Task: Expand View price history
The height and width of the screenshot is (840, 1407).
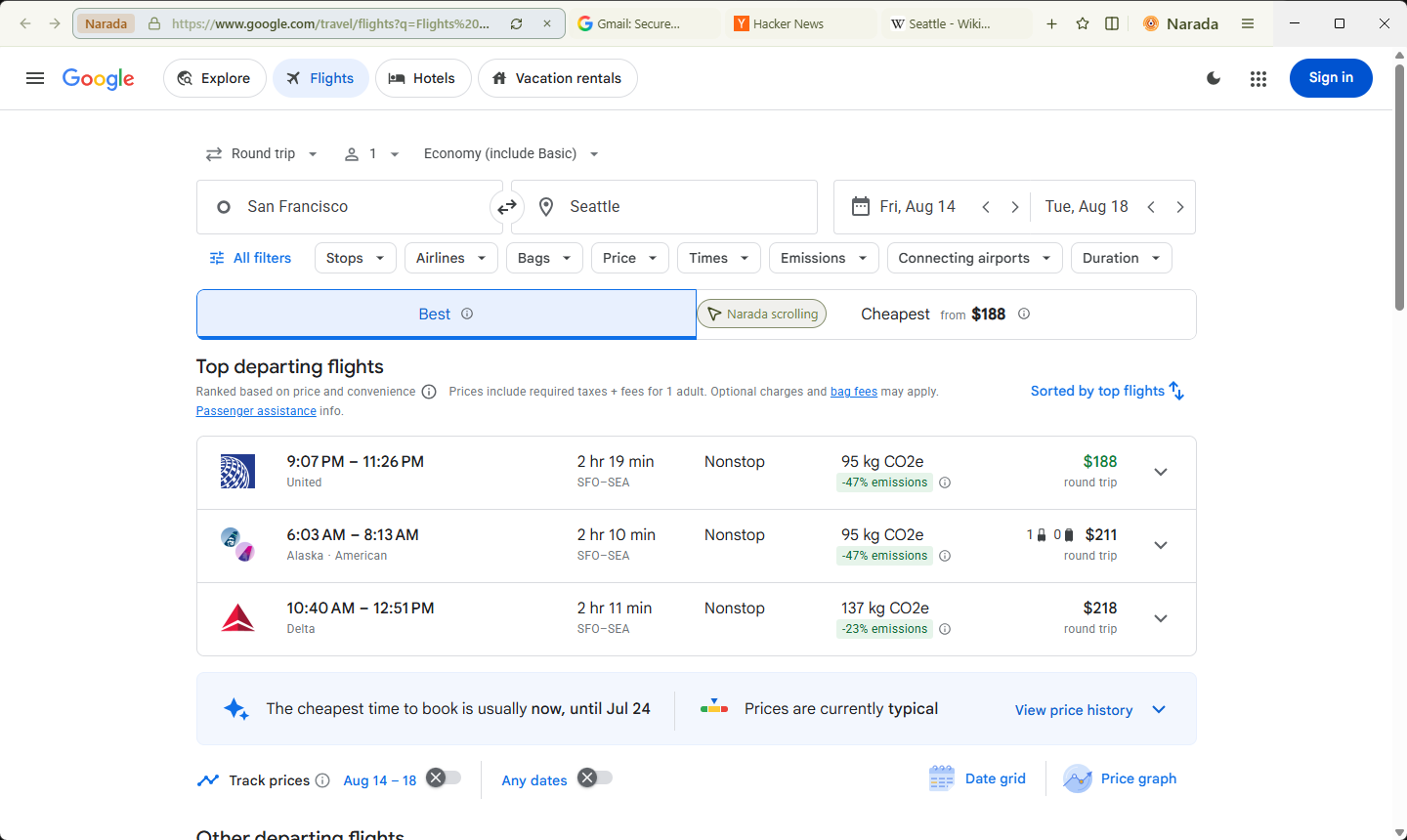Action: coord(1090,710)
